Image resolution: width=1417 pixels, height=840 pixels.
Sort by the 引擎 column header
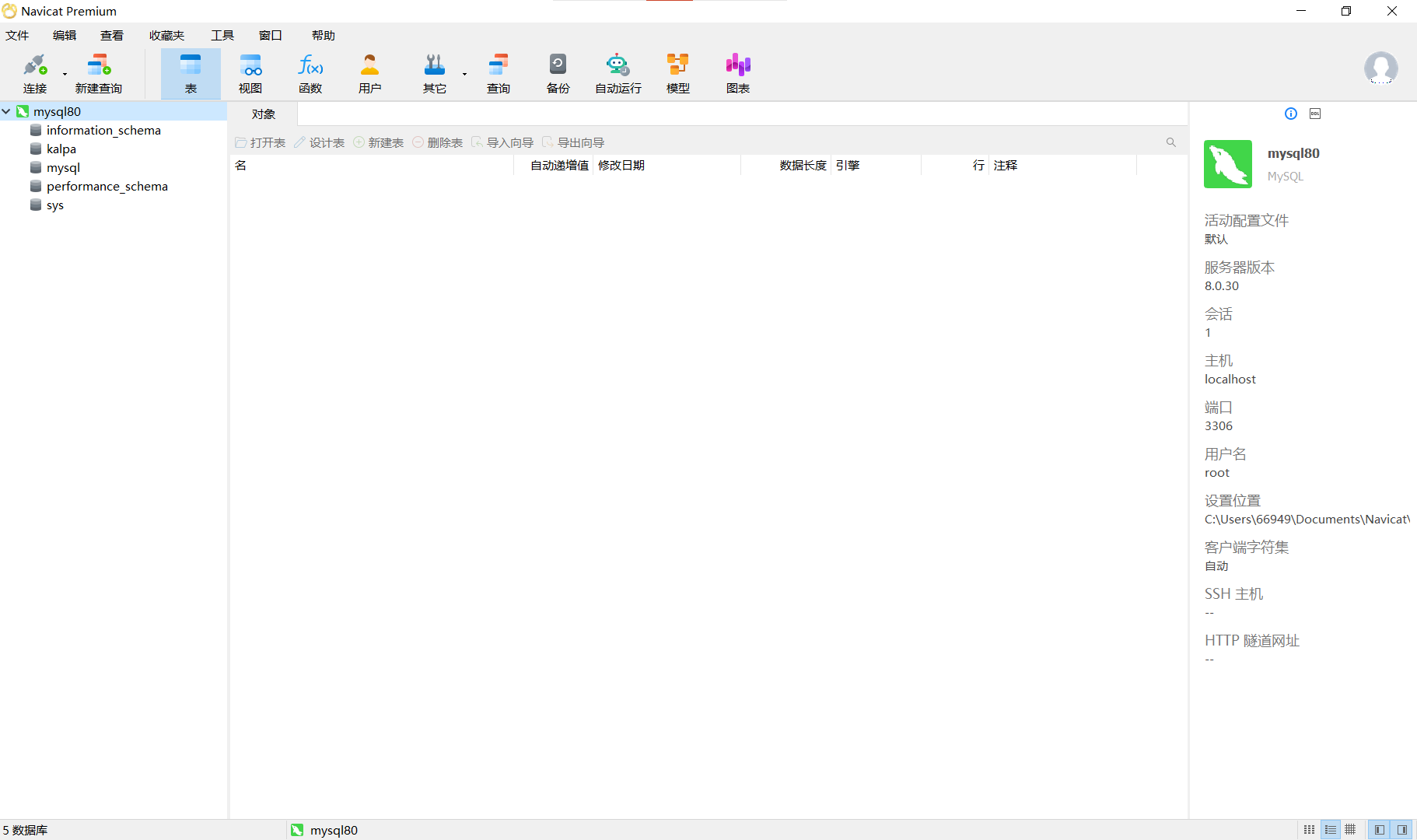876,165
